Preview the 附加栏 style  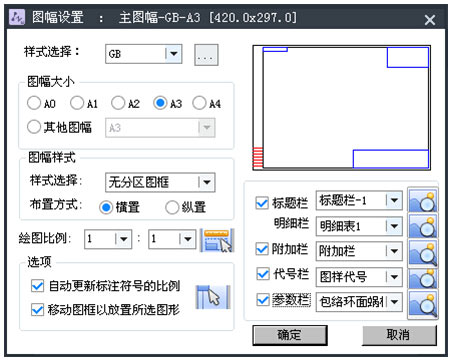coord(423,252)
